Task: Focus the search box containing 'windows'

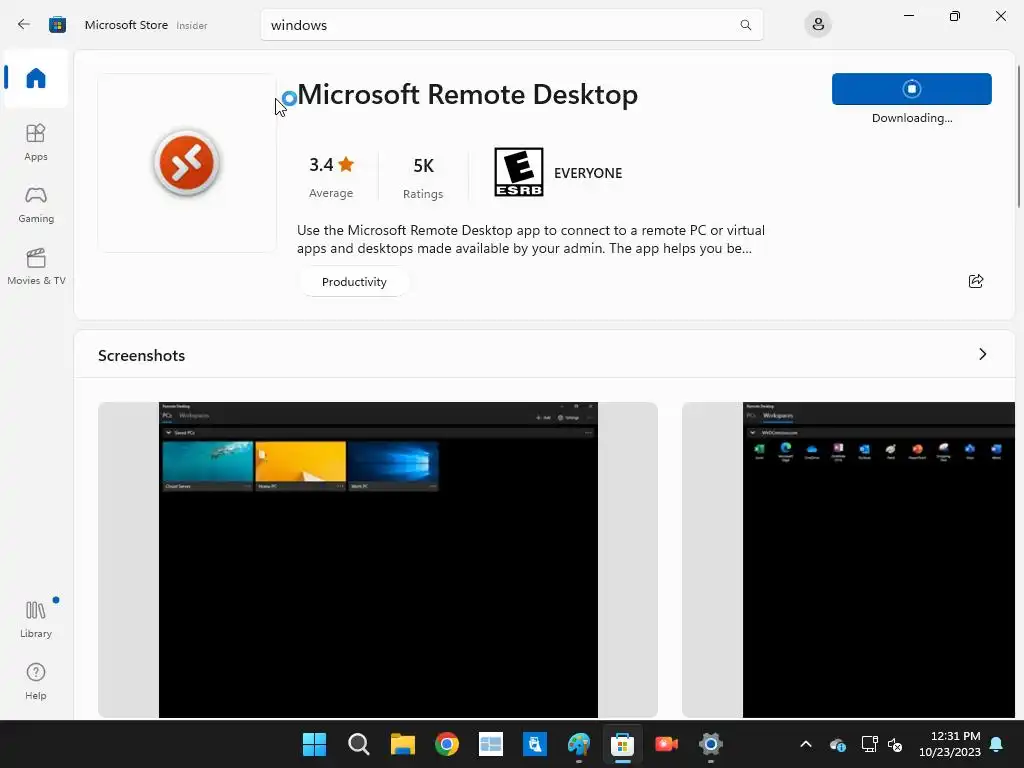Action: [511, 25]
